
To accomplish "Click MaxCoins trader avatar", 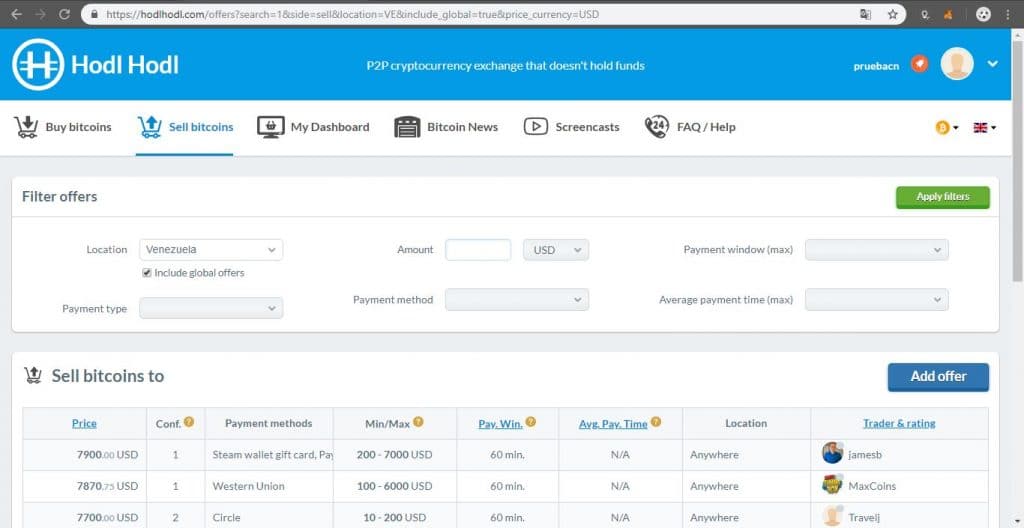I will click(x=833, y=485).
